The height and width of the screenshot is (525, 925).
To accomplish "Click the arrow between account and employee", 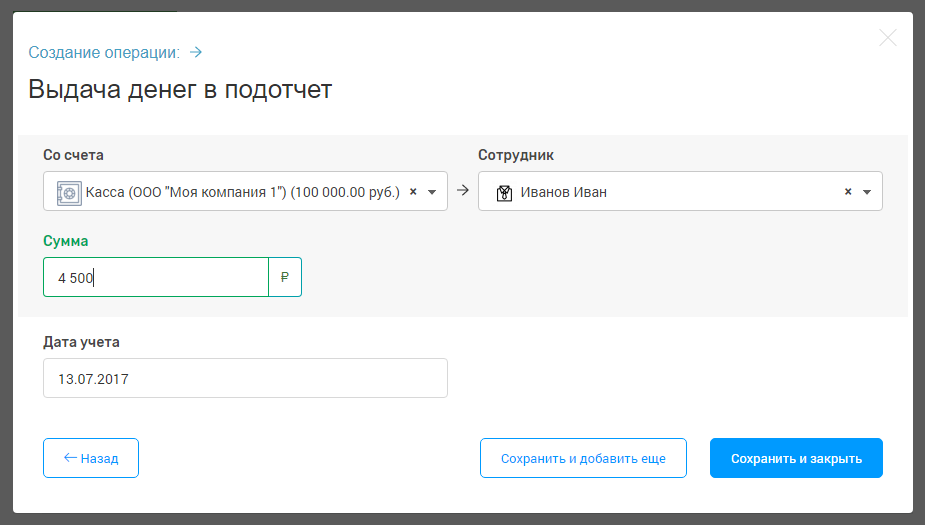I will point(463,191).
